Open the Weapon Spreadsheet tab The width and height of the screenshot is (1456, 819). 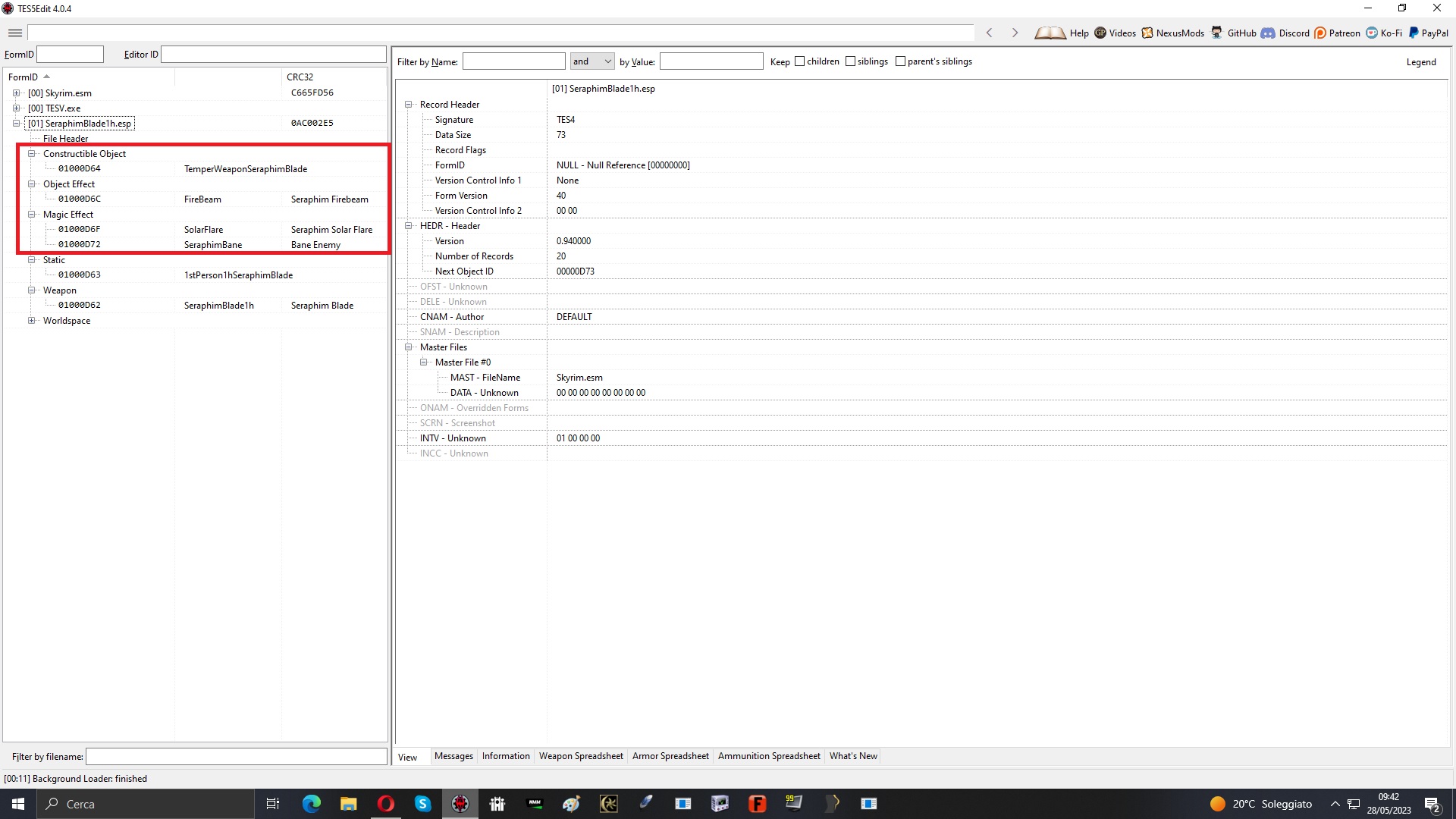[581, 756]
